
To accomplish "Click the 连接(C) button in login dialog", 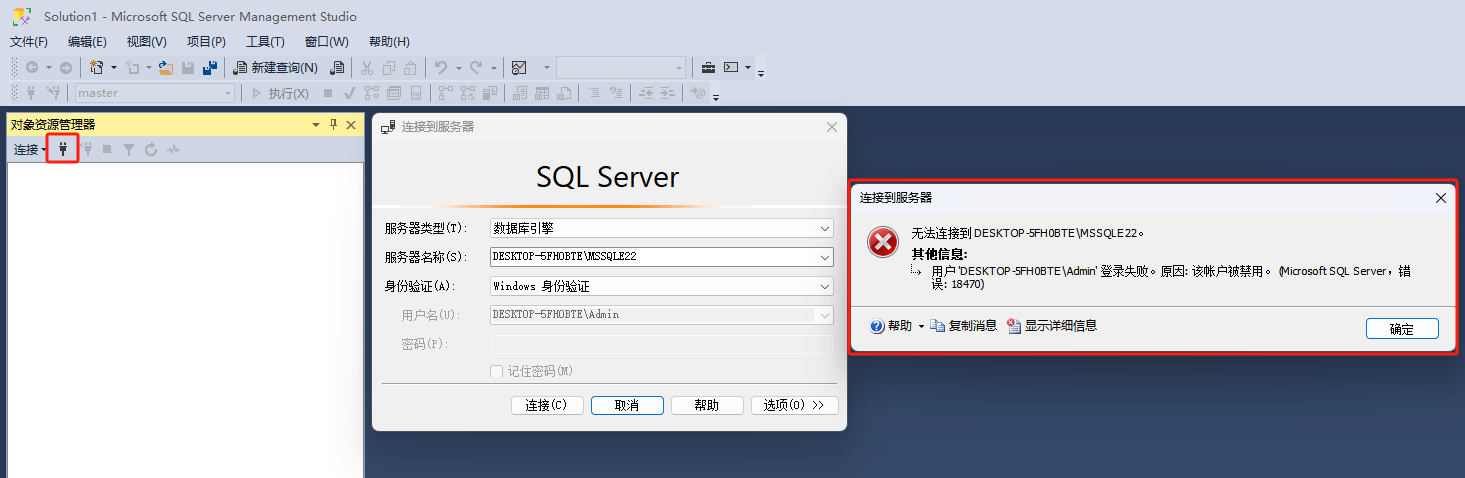I will tap(546, 405).
